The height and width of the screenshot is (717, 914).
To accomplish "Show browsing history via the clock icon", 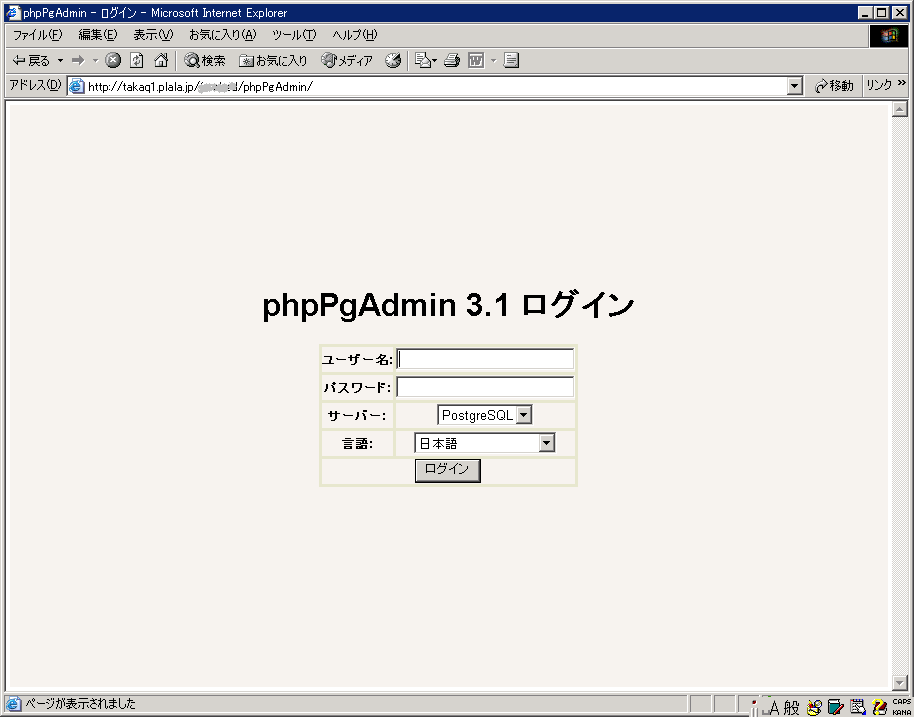I will [393, 60].
